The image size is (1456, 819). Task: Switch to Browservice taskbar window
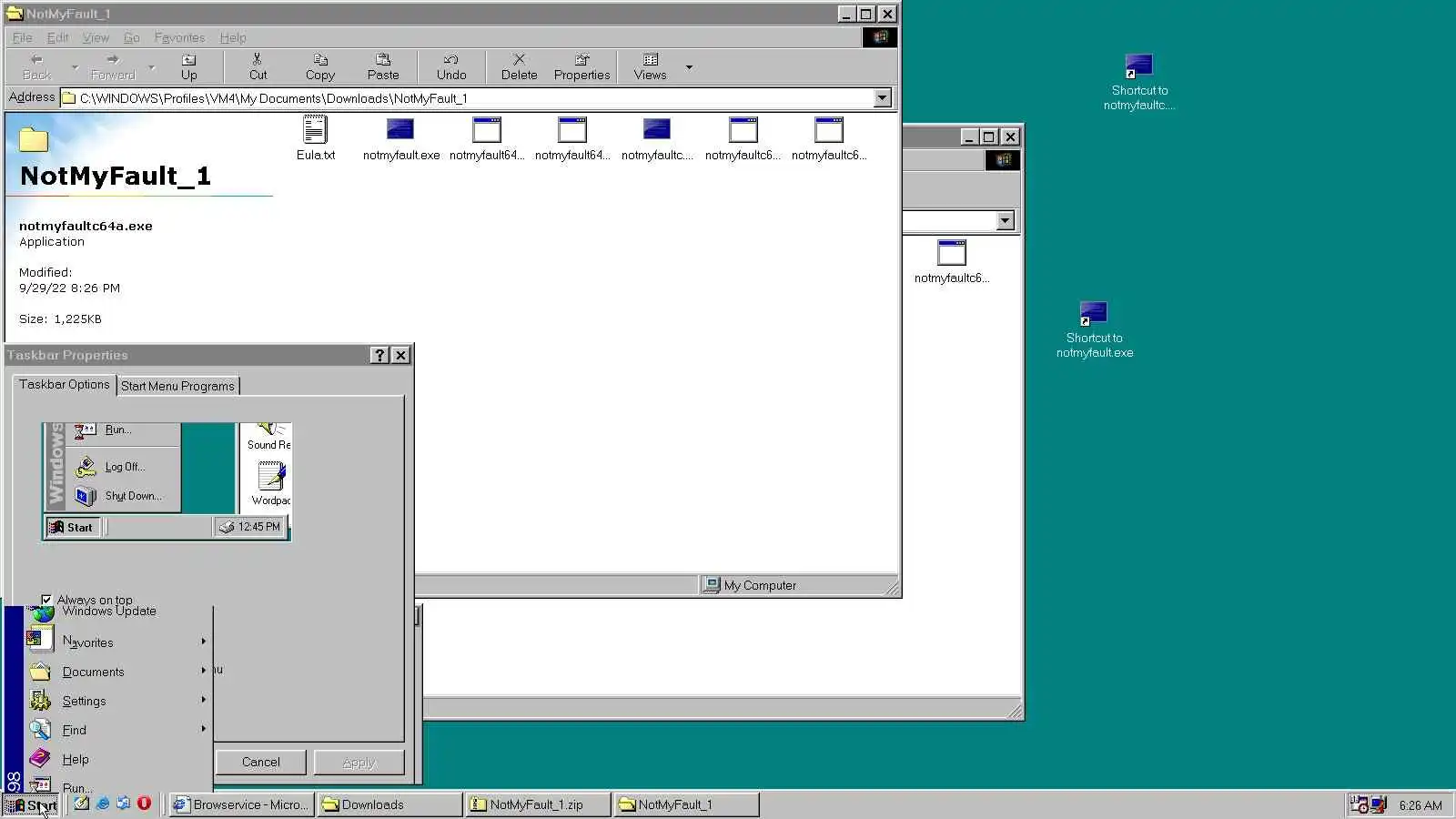pos(242,804)
